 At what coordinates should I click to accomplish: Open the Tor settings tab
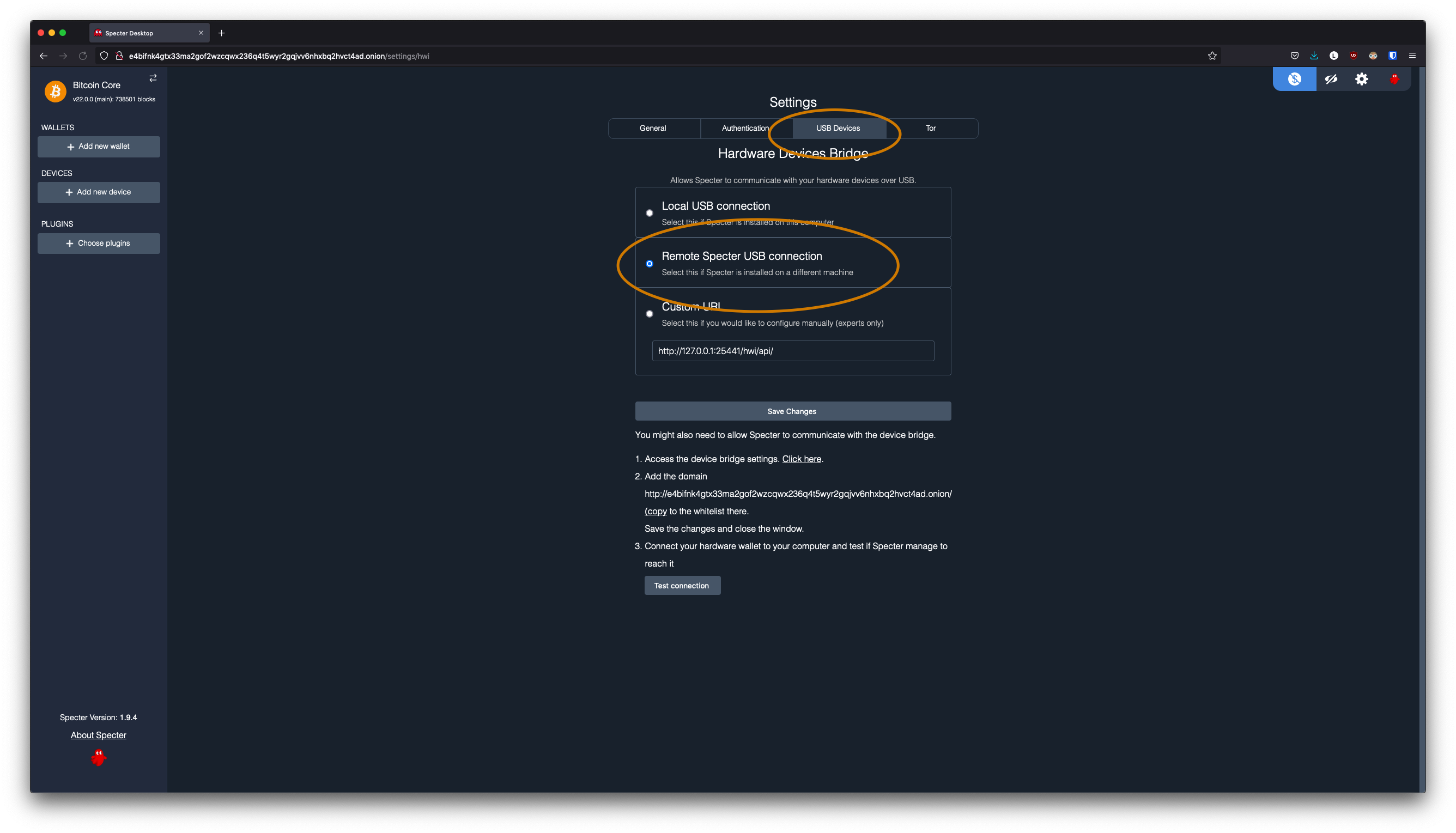931,128
